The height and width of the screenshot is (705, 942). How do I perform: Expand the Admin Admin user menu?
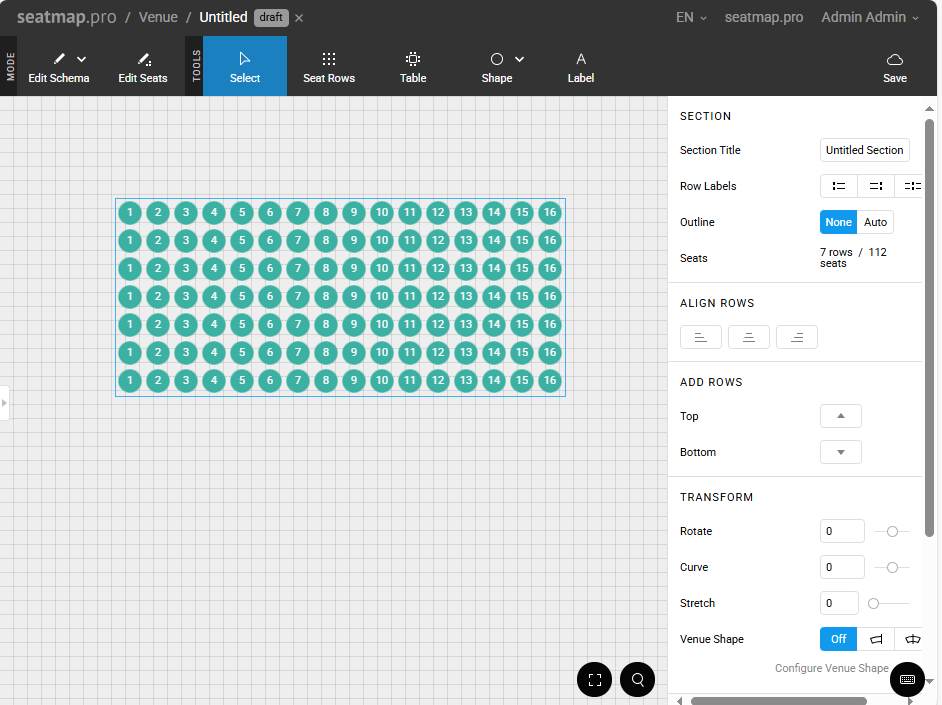(x=869, y=17)
